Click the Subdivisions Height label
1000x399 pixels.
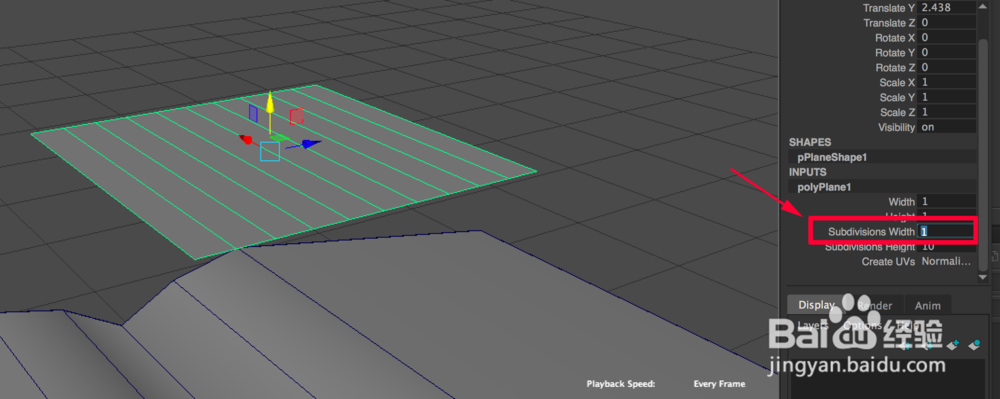click(x=870, y=247)
